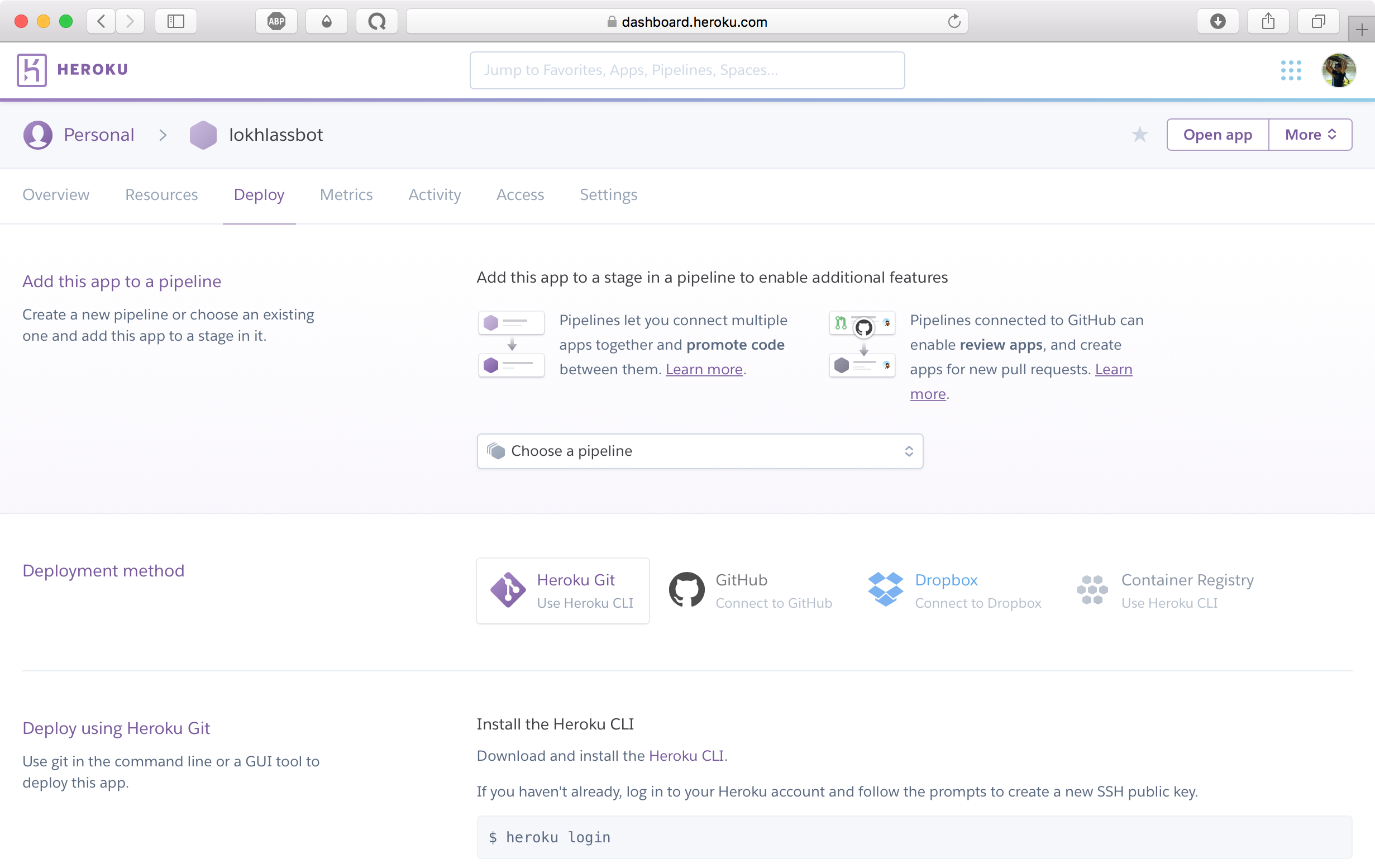The height and width of the screenshot is (868, 1375).
Task: Switch to the Resources tab
Action: tap(161, 195)
